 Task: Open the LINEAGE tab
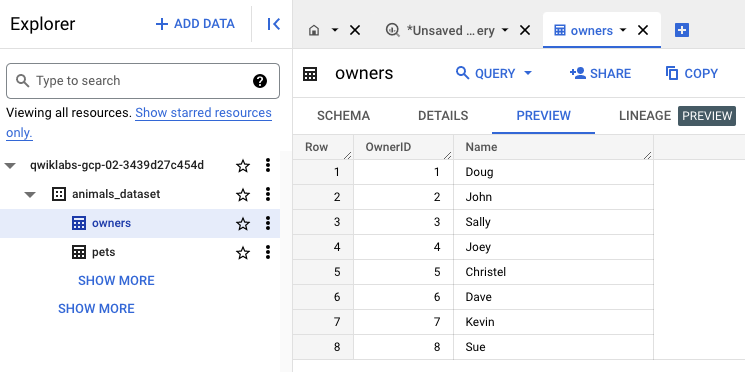point(645,116)
